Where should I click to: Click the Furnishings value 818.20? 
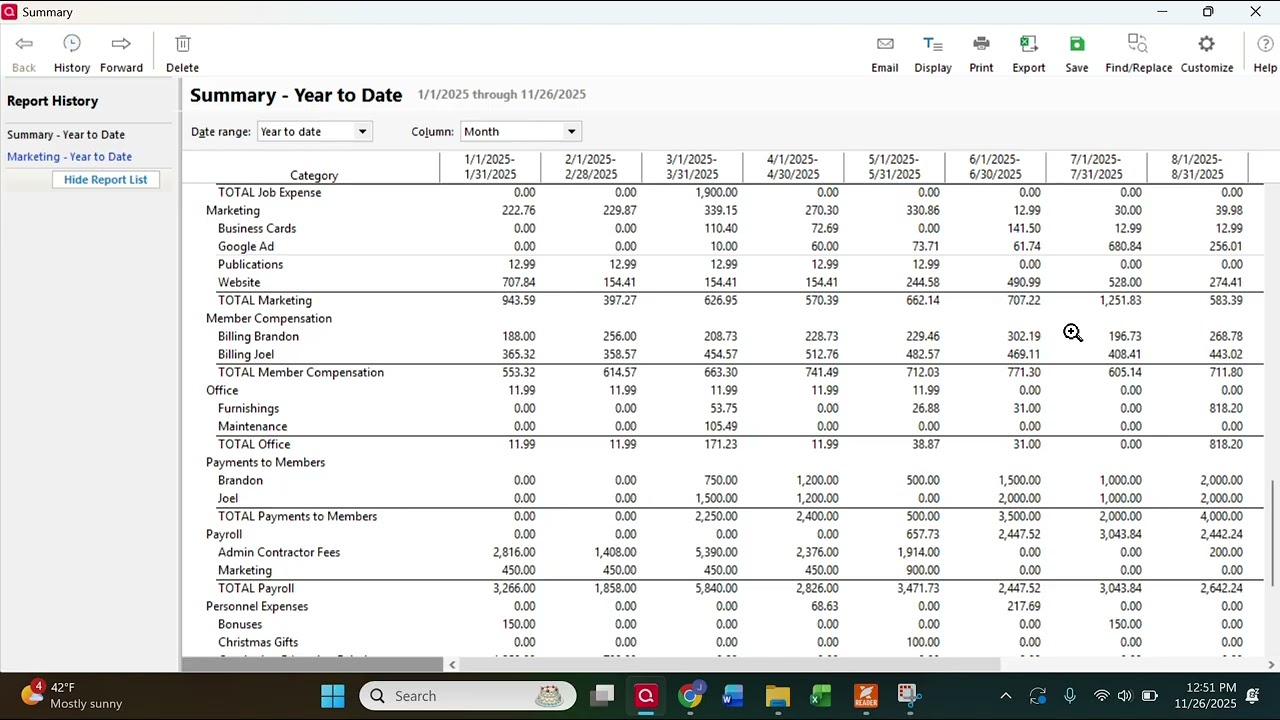pos(1225,409)
